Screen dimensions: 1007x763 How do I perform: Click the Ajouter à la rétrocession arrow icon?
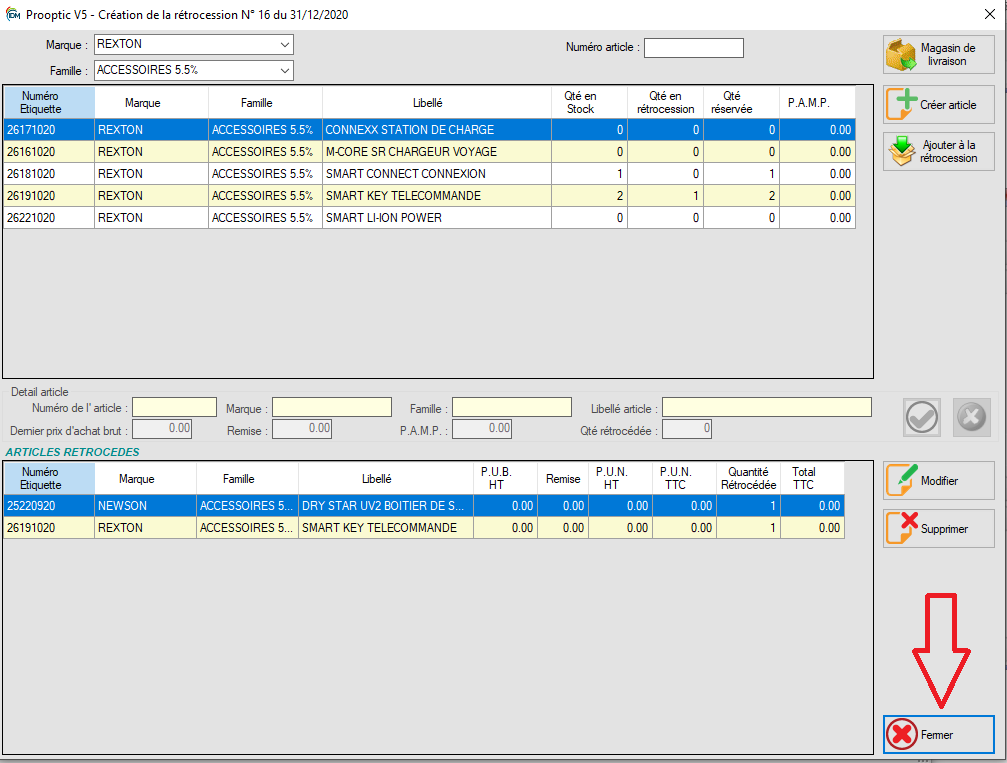[902, 151]
